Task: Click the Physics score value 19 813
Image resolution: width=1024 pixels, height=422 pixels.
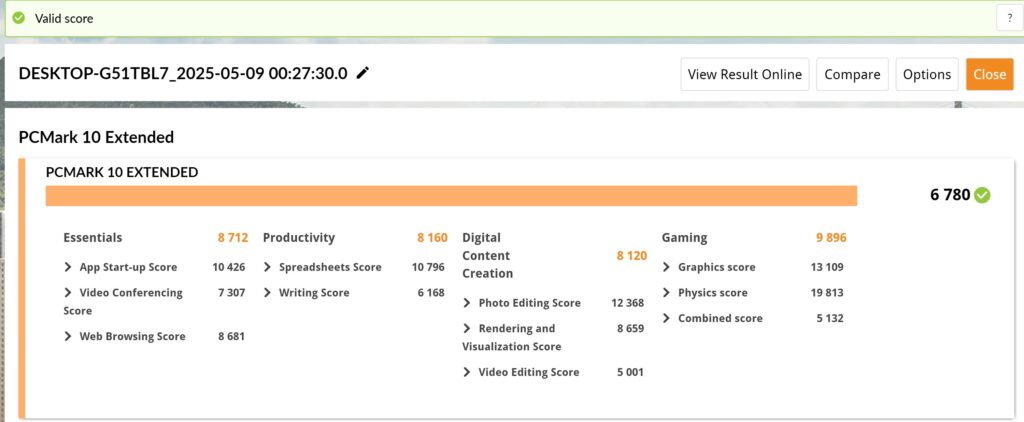Action: (827, 293)
